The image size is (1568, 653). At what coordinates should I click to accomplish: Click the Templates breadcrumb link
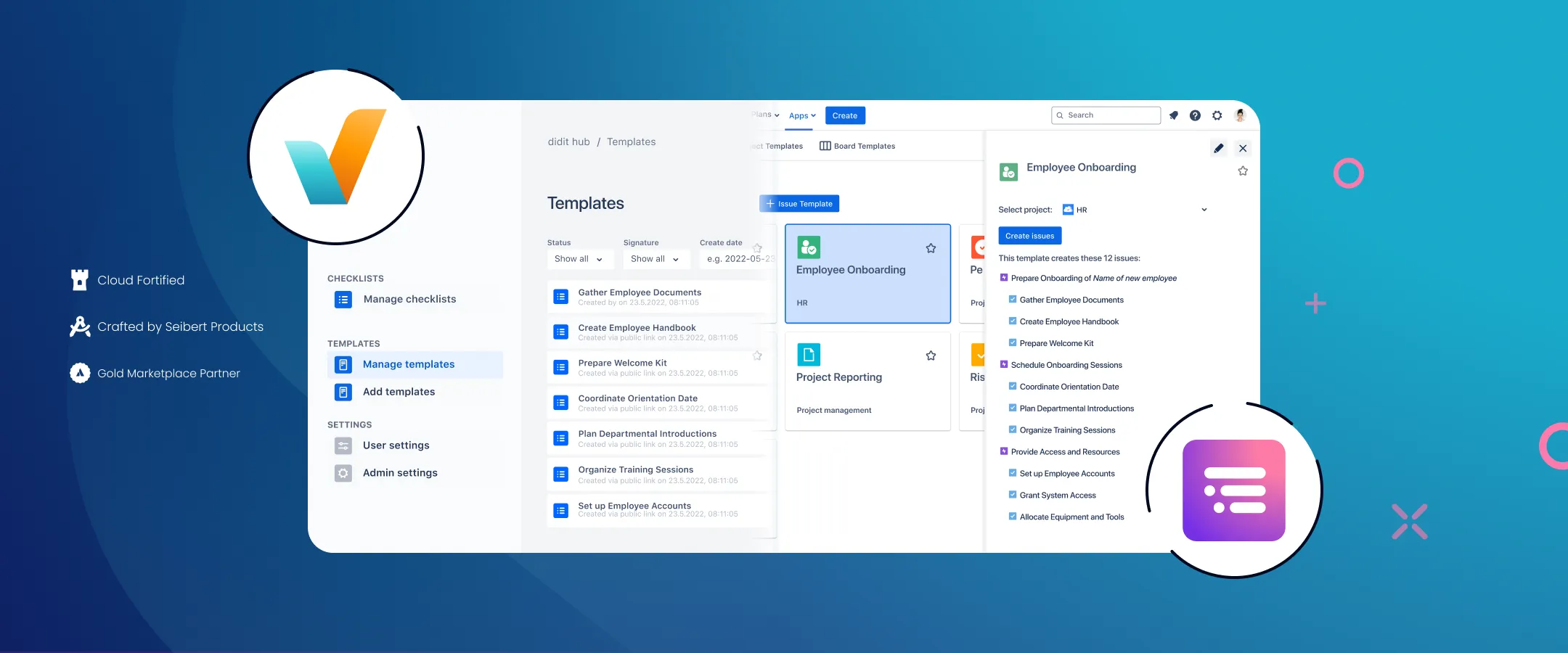(631, 142)
